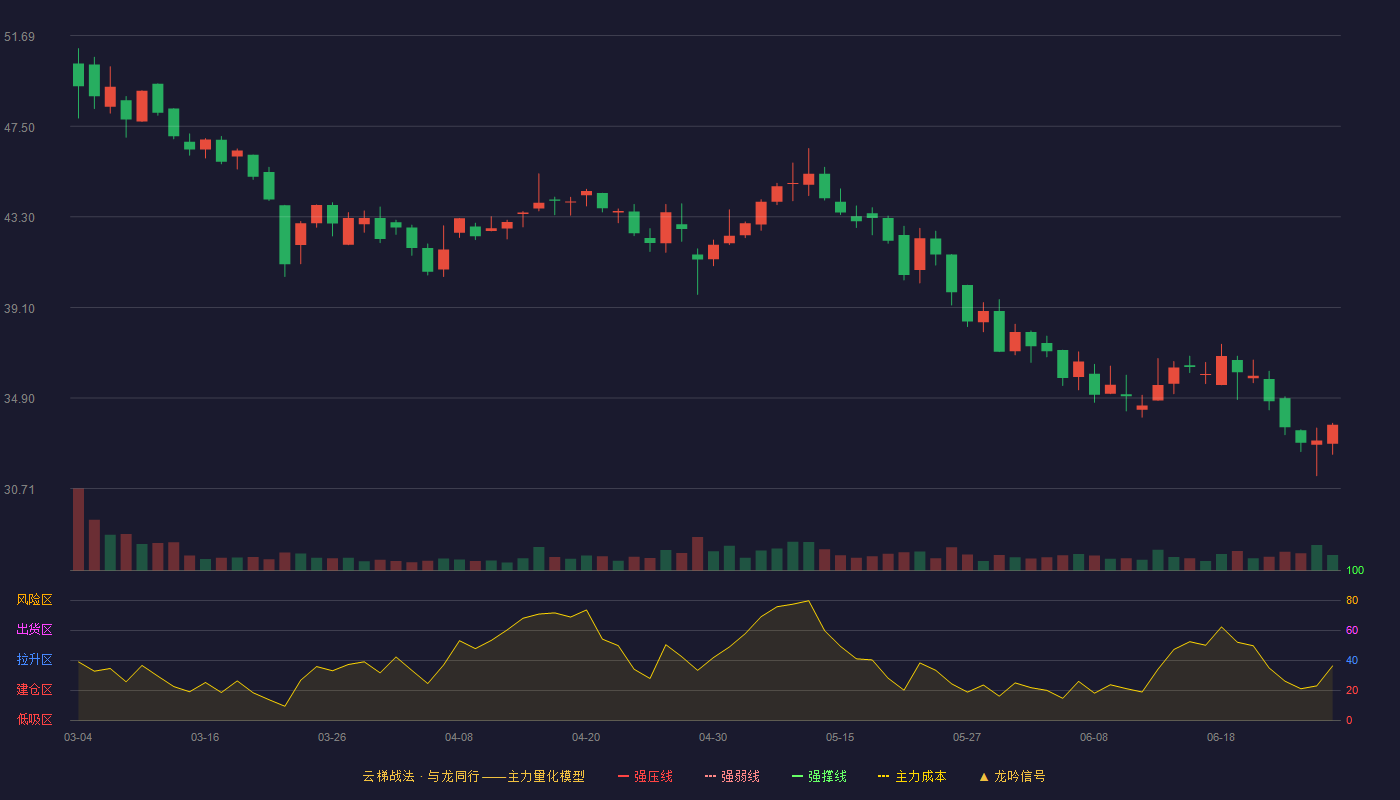1400x800 pixels.
Task: Click the 47.50 price axis label
Action: 19,127
